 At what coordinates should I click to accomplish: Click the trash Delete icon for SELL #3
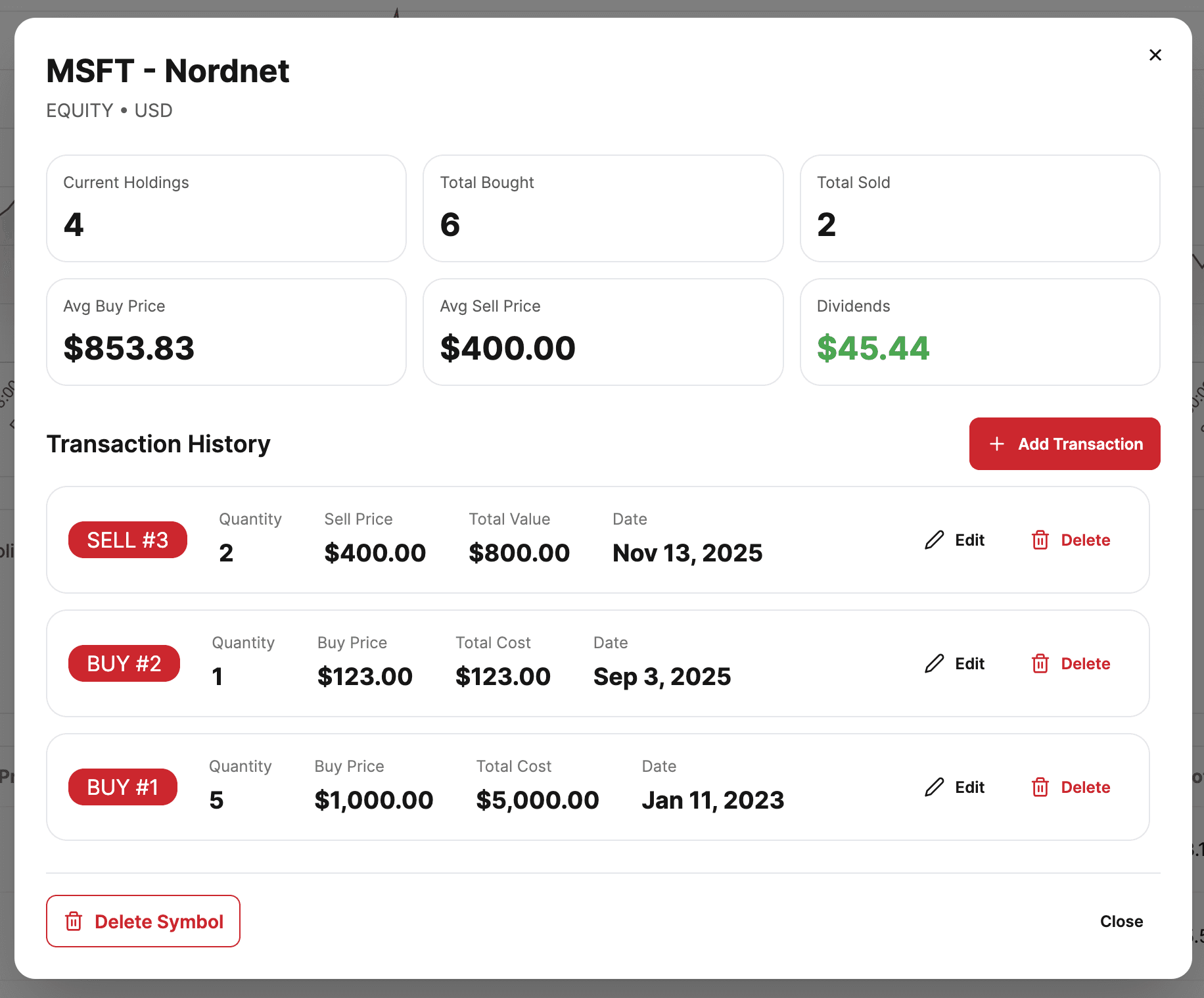point(1040,540)
